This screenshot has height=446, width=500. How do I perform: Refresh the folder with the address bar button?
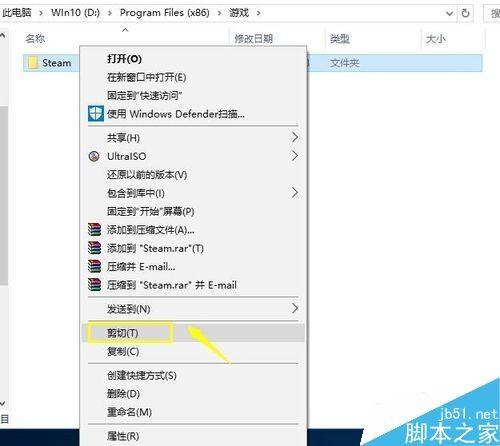point(465,13)
